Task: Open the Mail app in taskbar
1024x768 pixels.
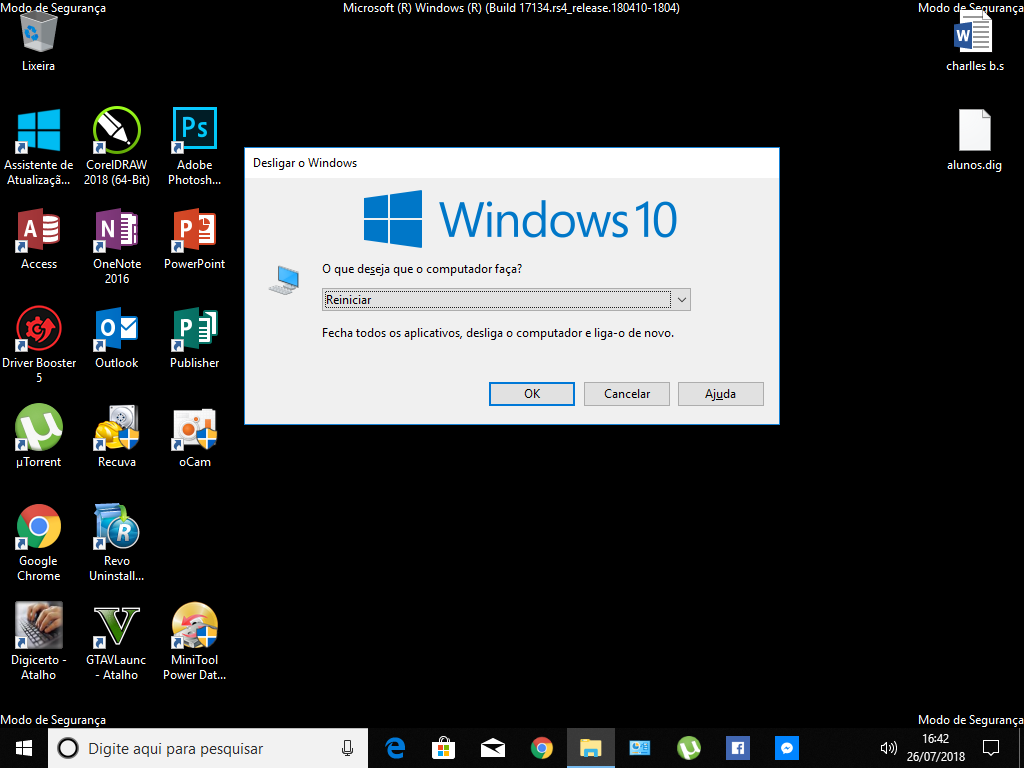Action: pos(493,748)
